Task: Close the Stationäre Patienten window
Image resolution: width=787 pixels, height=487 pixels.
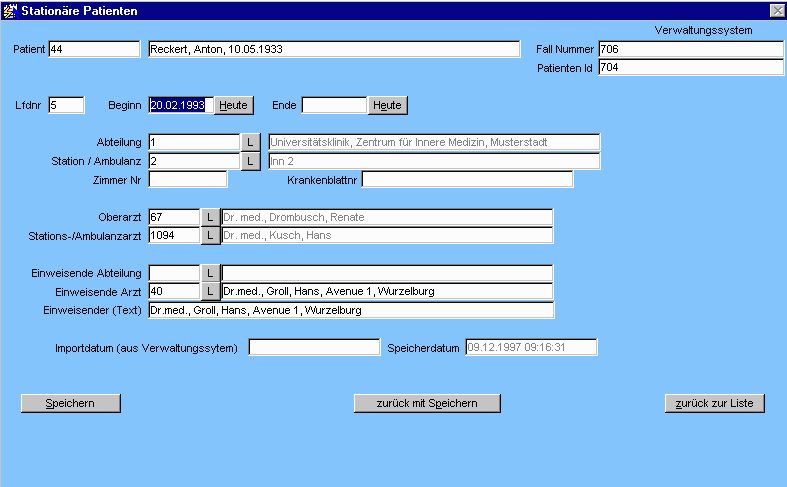Action: (776, 10)
